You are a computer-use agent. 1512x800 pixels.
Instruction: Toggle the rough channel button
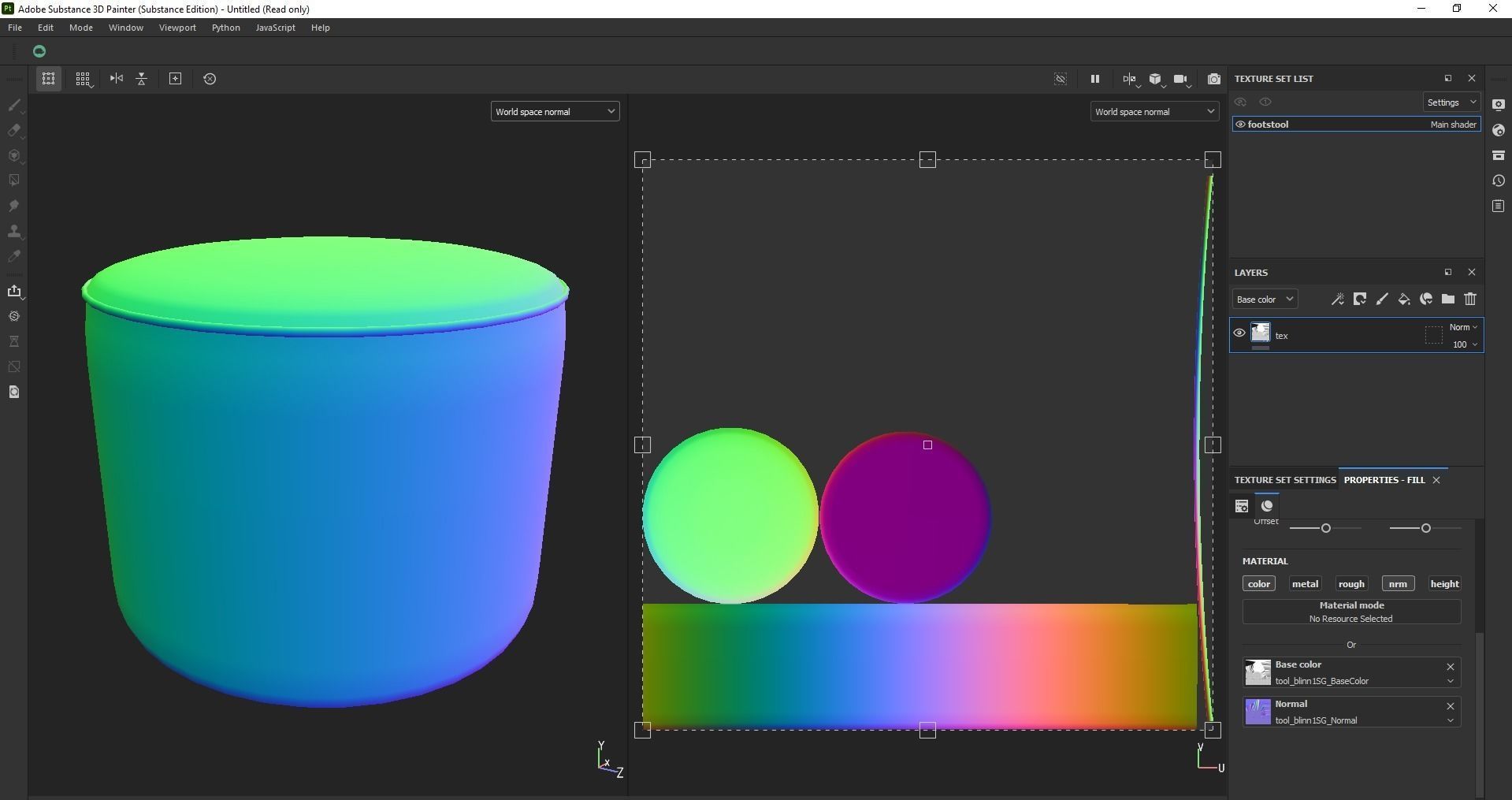tap(1351, 584)
